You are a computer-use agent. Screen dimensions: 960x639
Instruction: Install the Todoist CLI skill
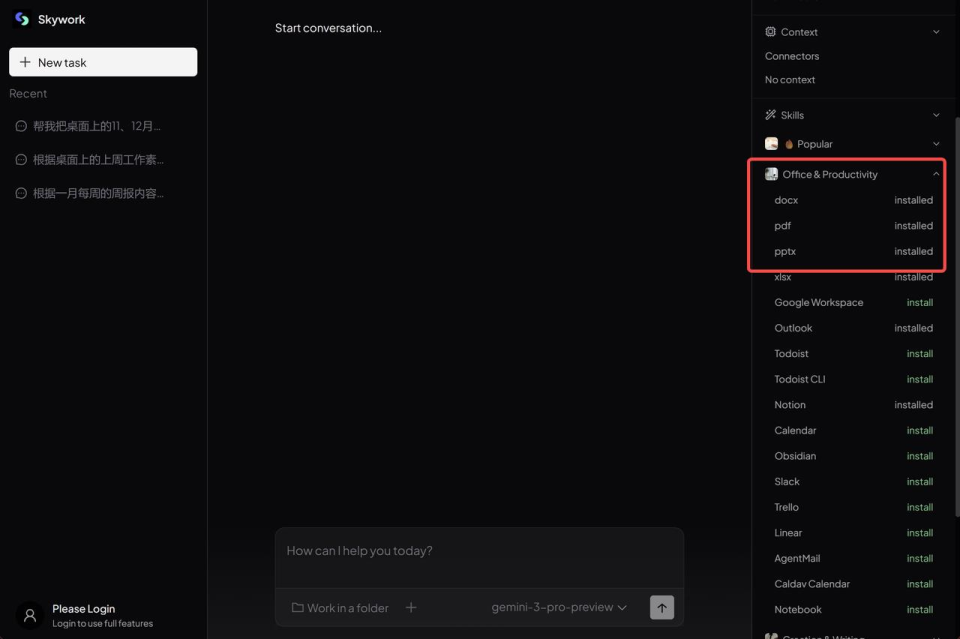(920, 379)
